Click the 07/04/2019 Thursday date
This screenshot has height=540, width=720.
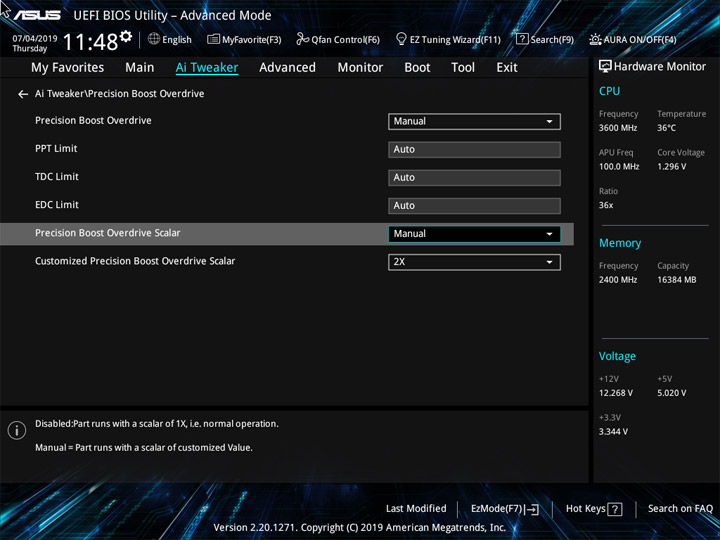click(34, 43)
